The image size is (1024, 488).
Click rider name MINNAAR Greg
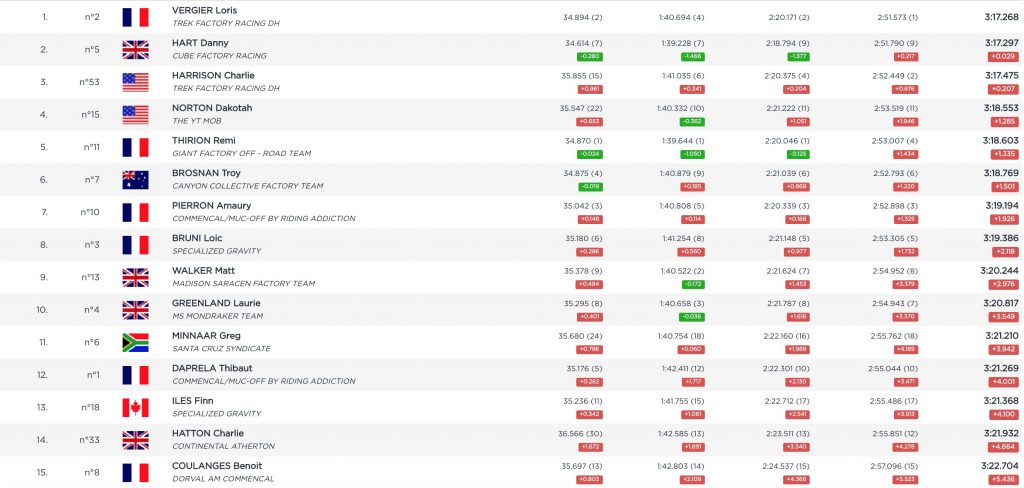pos(206,336)
